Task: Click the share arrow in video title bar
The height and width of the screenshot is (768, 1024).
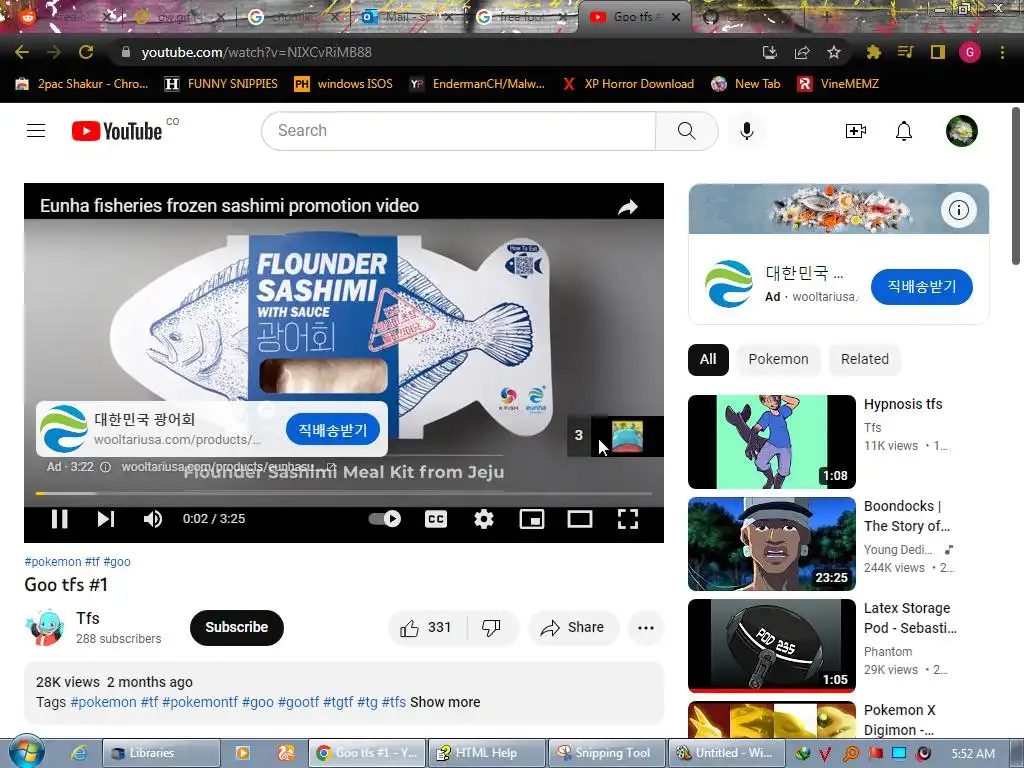Action: point(628,207)
